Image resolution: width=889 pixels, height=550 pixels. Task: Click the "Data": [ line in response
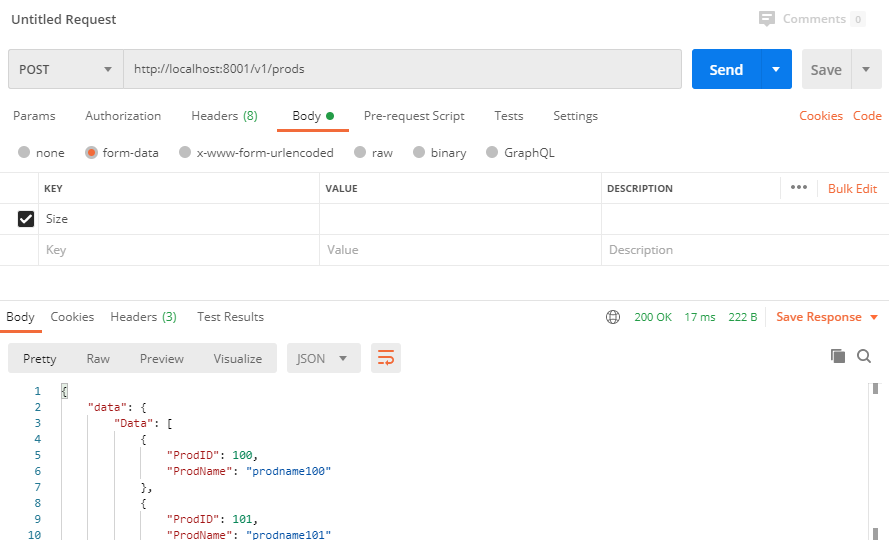[x=143, y=423]
